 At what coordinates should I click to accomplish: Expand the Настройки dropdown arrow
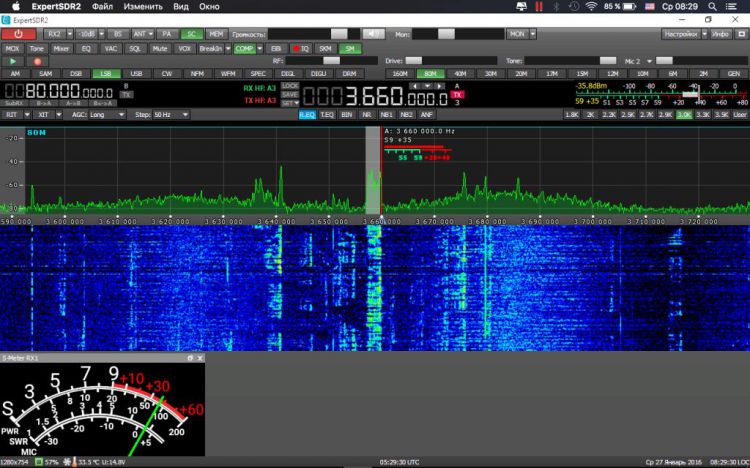(x=705, y=34)
